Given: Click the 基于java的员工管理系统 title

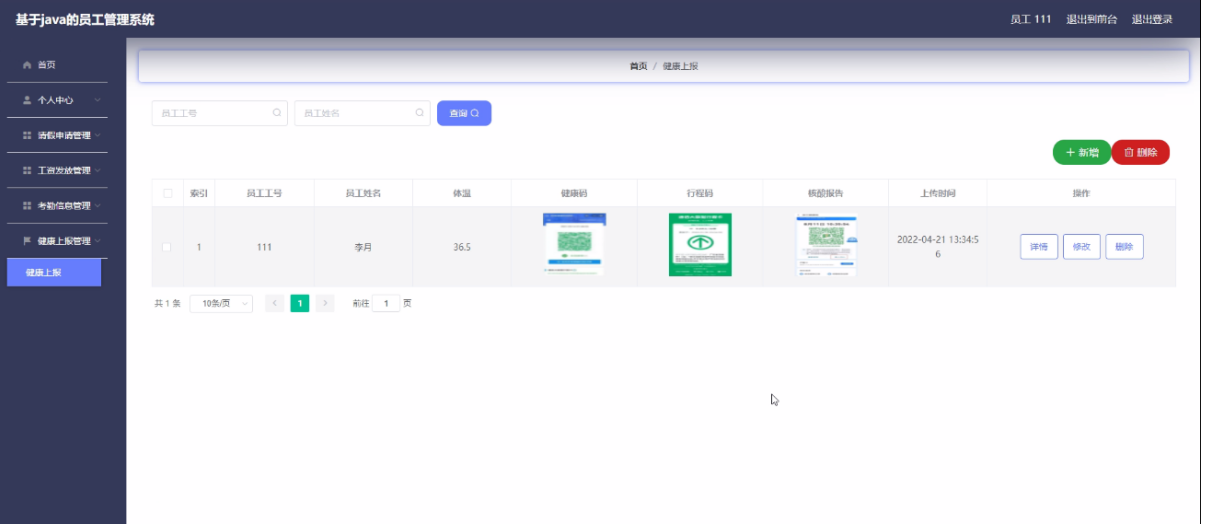Looking at the screenshot, I should tap(85, 20).
